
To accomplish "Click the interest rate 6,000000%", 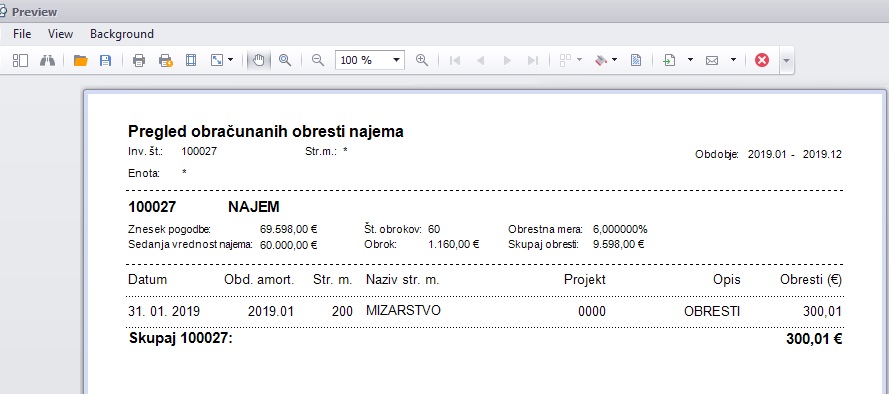I will tap(620, 230).
